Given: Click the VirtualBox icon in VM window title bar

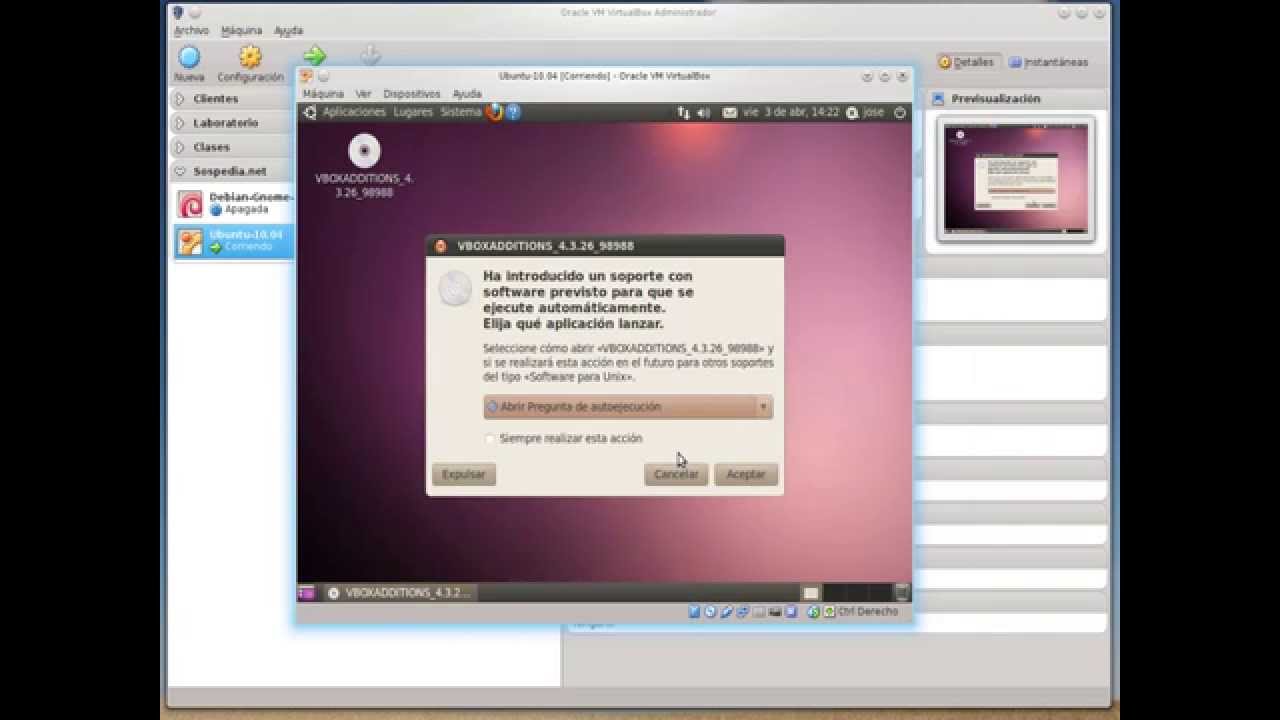Looking at the screenshot, I should [307, 76].
